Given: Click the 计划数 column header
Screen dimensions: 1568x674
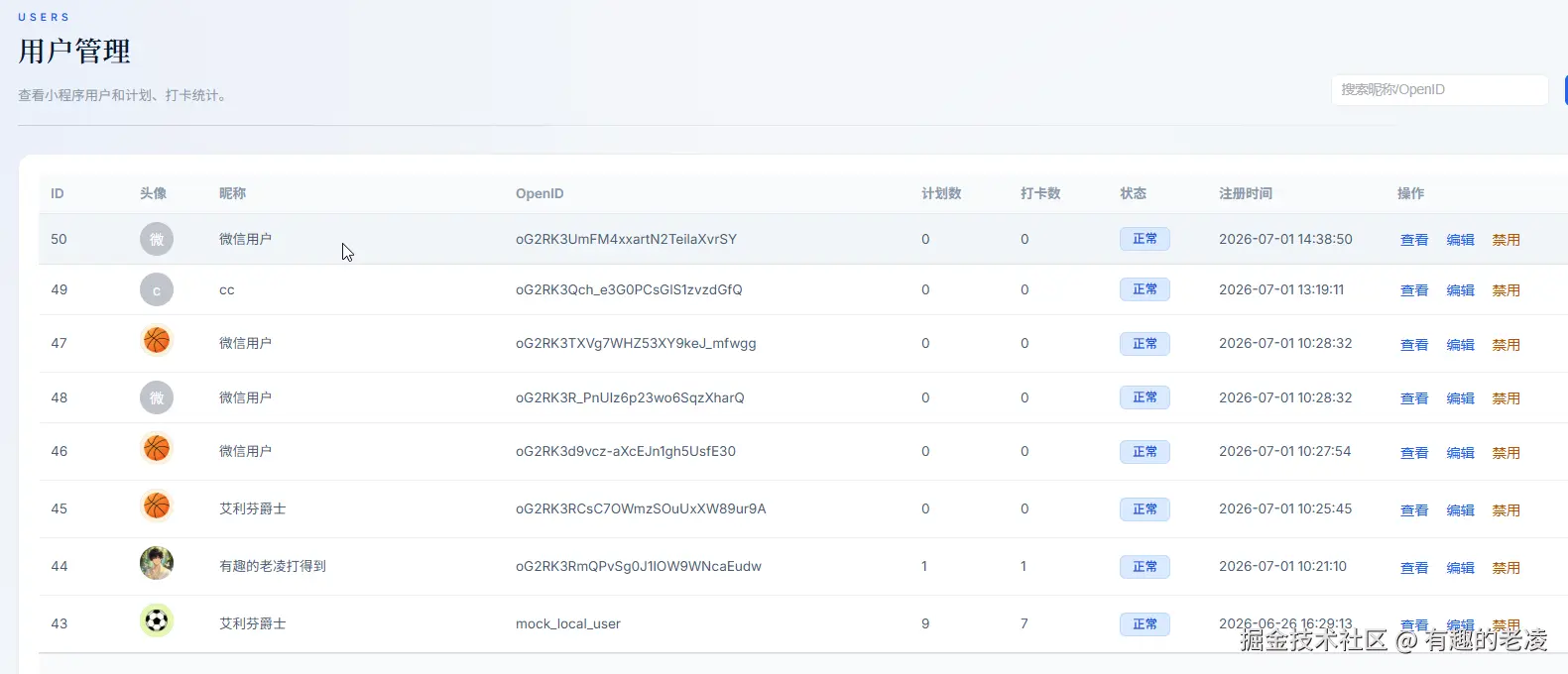Looking at the screenshot, I should pos(941,193).
